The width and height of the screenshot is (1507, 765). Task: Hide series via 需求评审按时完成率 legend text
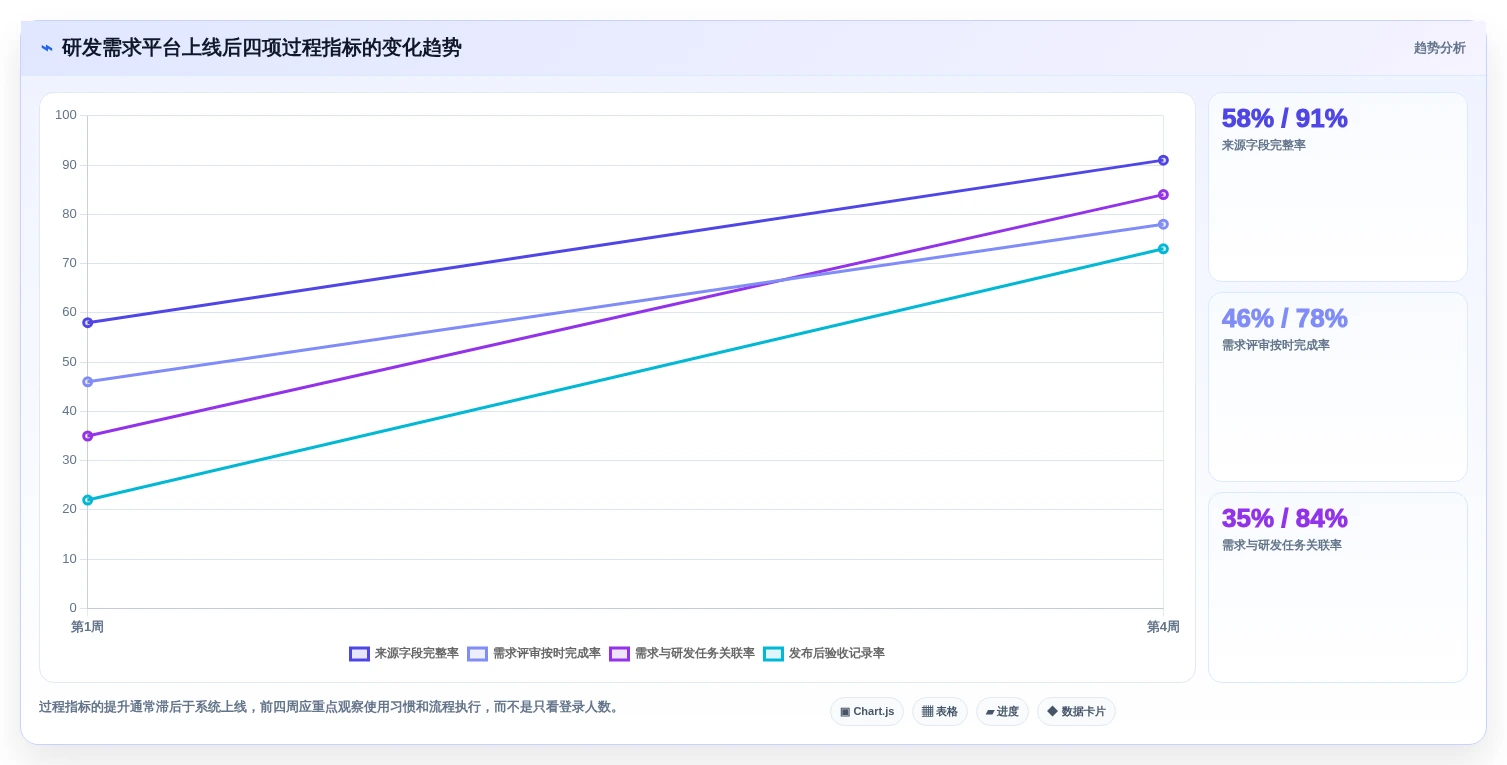click(x=547, y=654)
